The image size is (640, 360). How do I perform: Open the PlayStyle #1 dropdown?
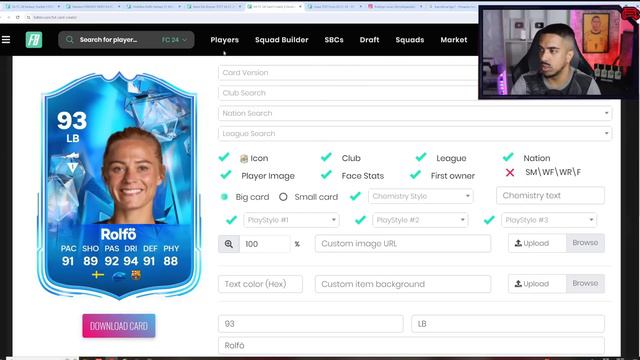pos(291,220)
